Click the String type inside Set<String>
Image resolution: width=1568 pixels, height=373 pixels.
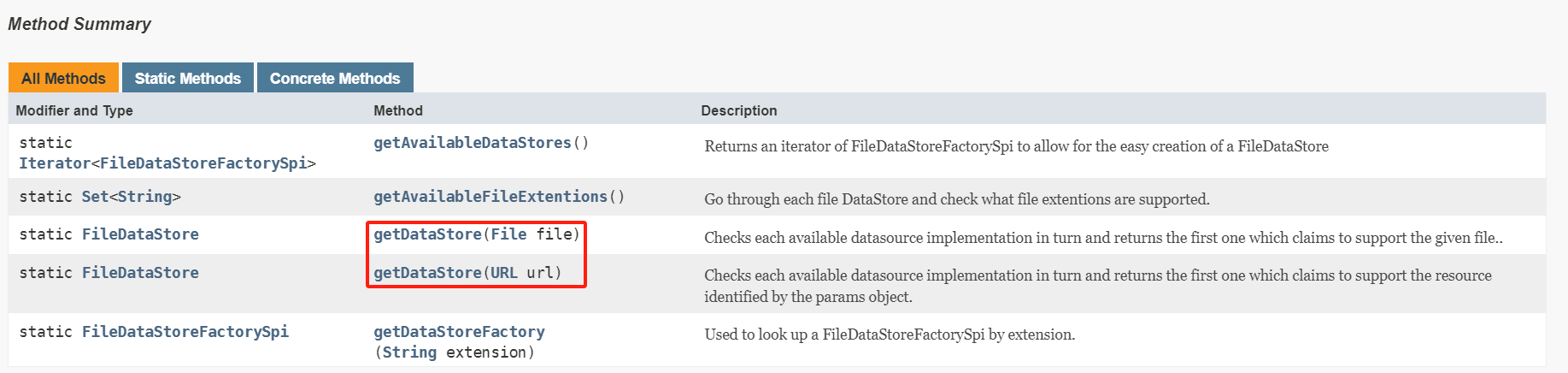tap(144, 197)
